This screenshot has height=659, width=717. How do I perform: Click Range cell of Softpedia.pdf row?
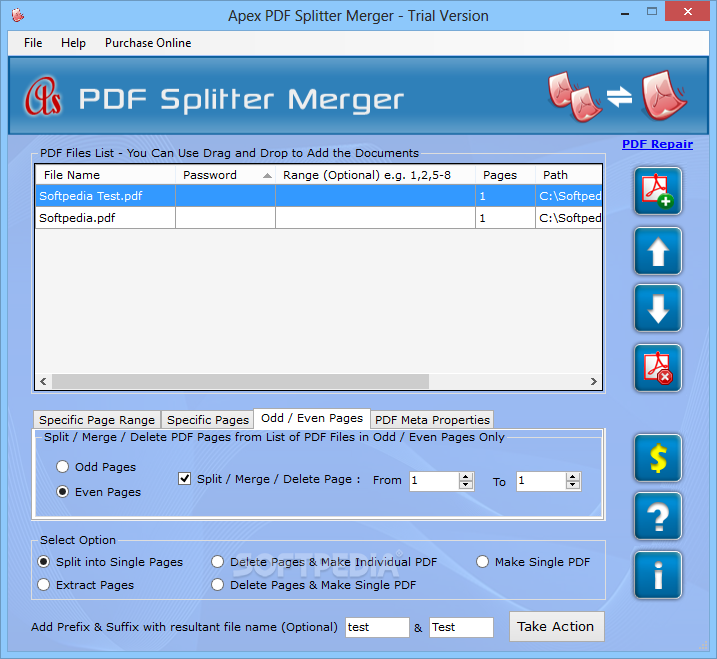375,218
